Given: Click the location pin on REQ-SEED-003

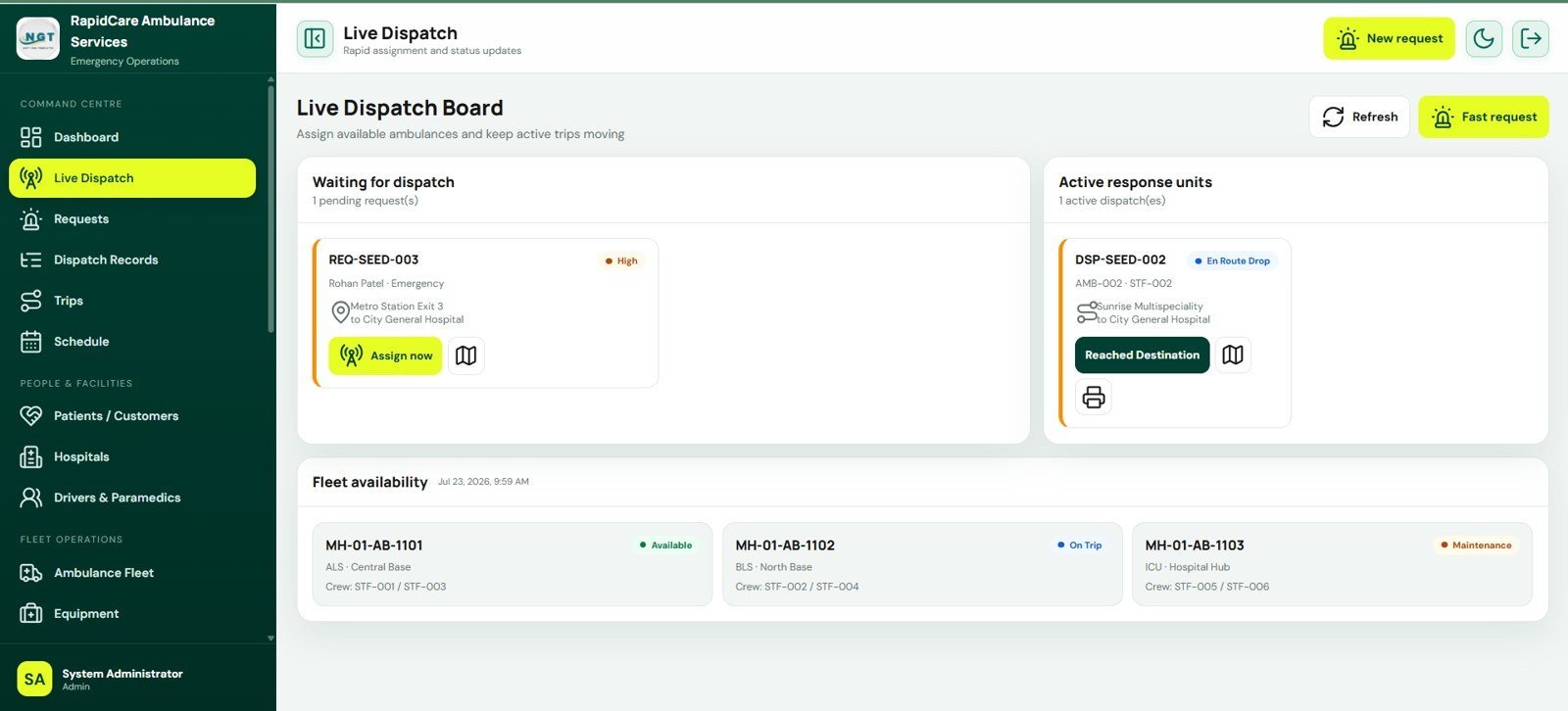Looking at the screenshot, I should 340,312.
